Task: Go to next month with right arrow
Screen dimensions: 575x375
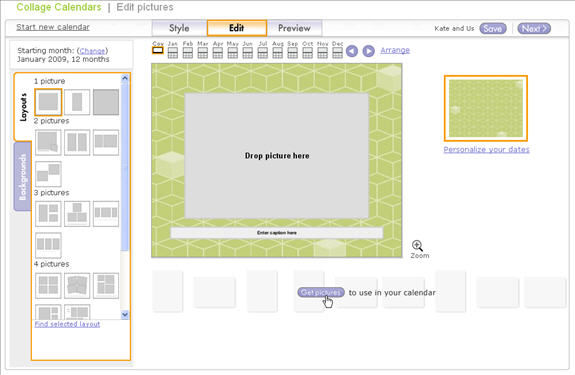Action: coord(369,51)
